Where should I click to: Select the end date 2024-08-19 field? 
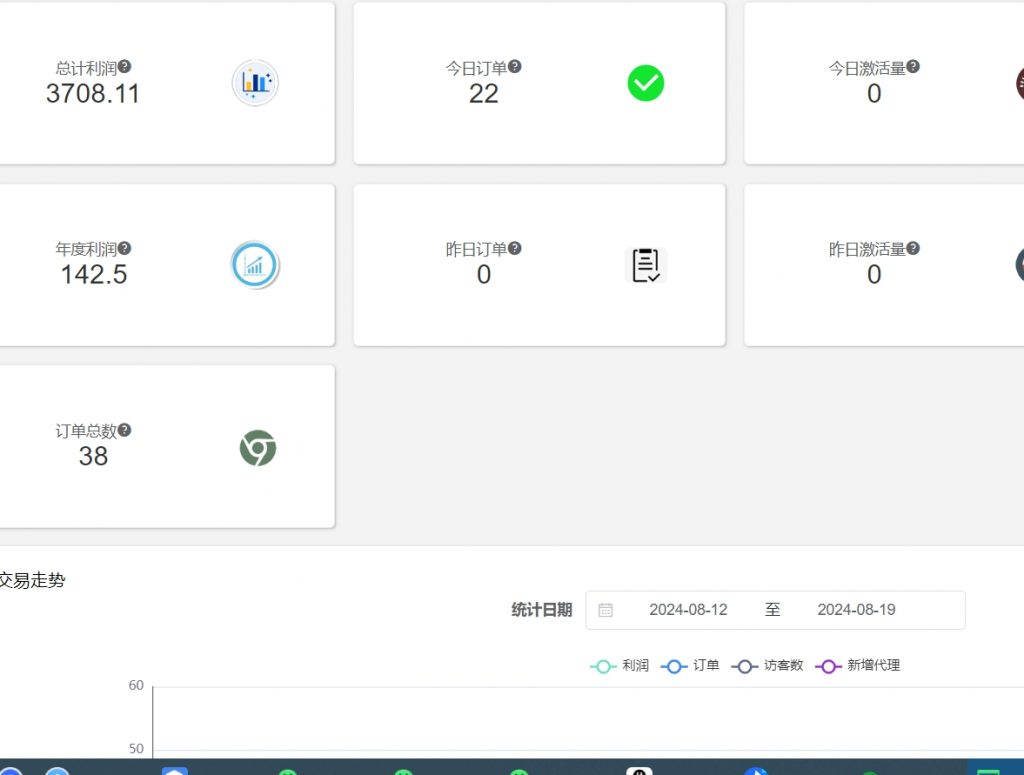point(856,610)
